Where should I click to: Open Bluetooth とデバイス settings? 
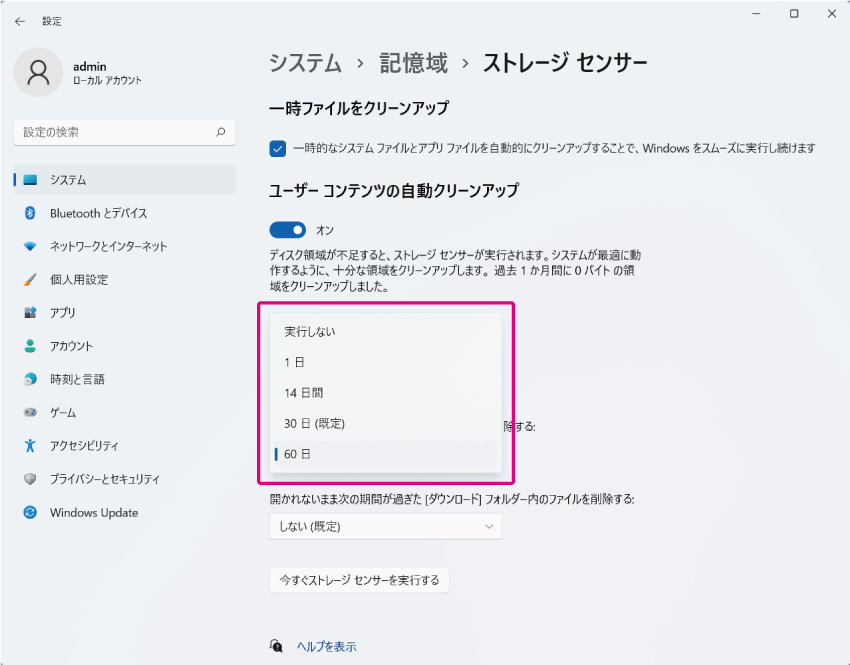[125, 213]
